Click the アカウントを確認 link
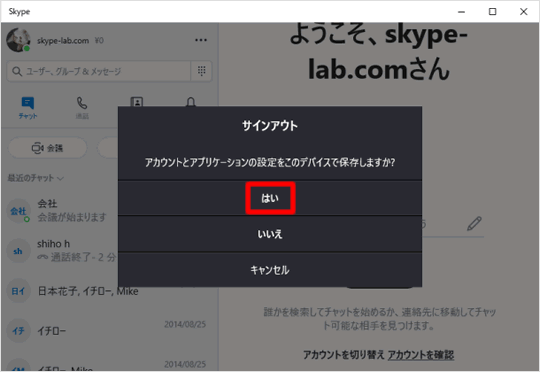 [421, 355]
